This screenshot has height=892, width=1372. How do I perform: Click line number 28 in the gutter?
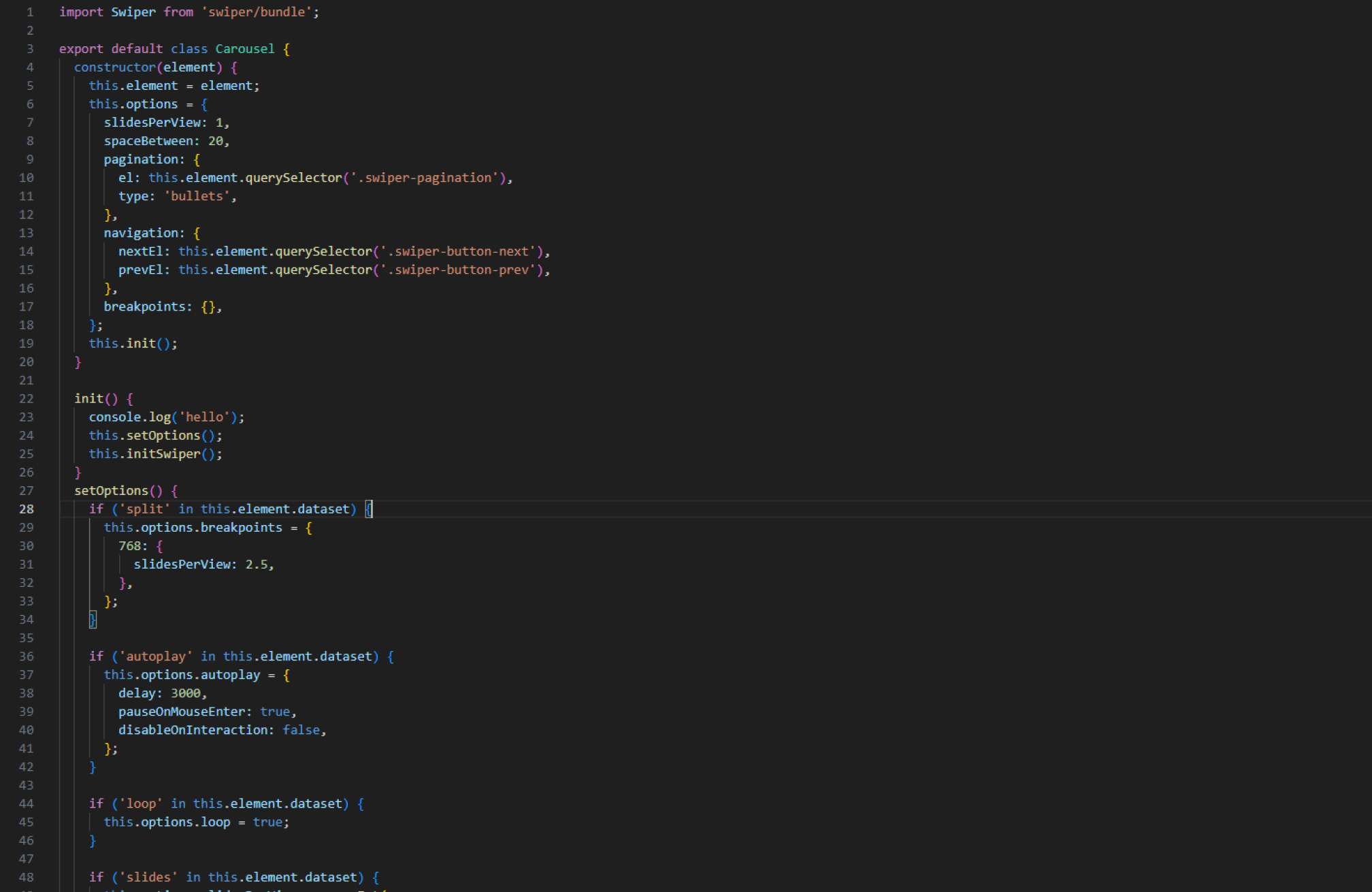[27, 509]
